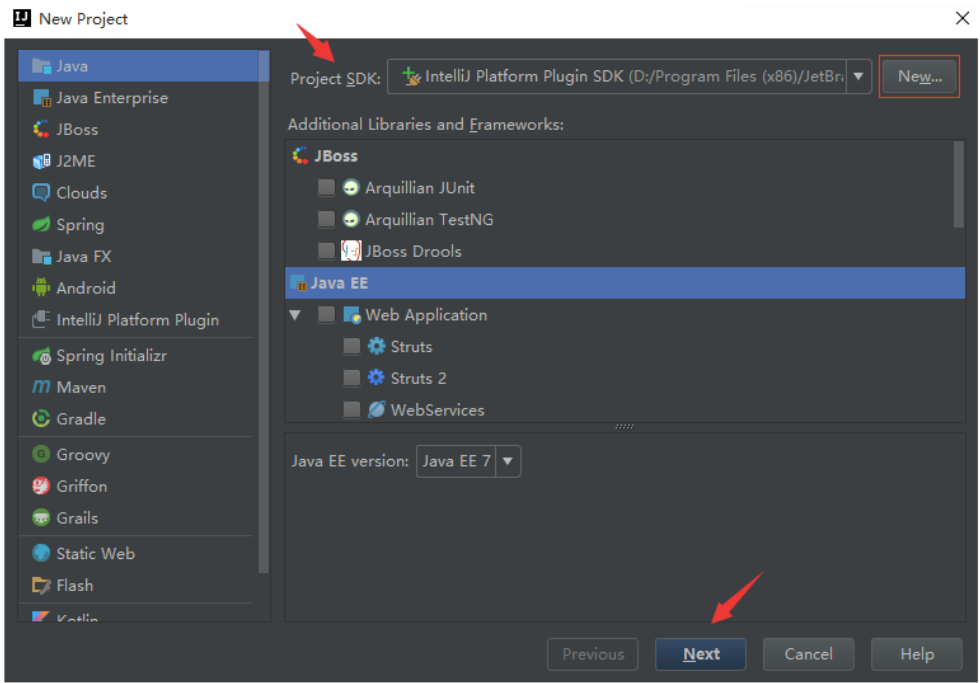Select Gradle project type
Image resolution: width=980 pixels, height=683 pixels.
coord(139,419)
